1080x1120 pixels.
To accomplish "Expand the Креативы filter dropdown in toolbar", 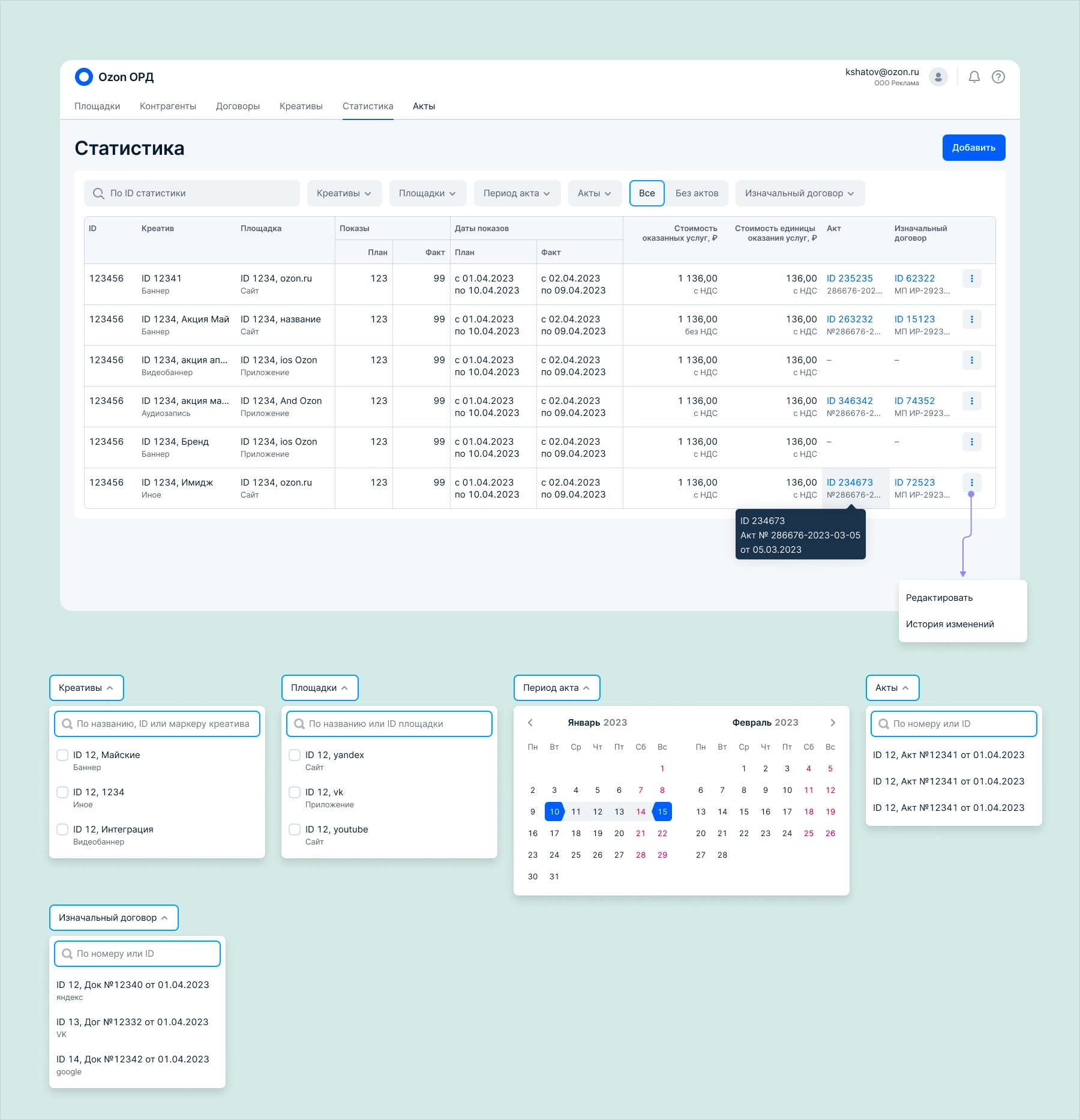I will coord(344,193).
